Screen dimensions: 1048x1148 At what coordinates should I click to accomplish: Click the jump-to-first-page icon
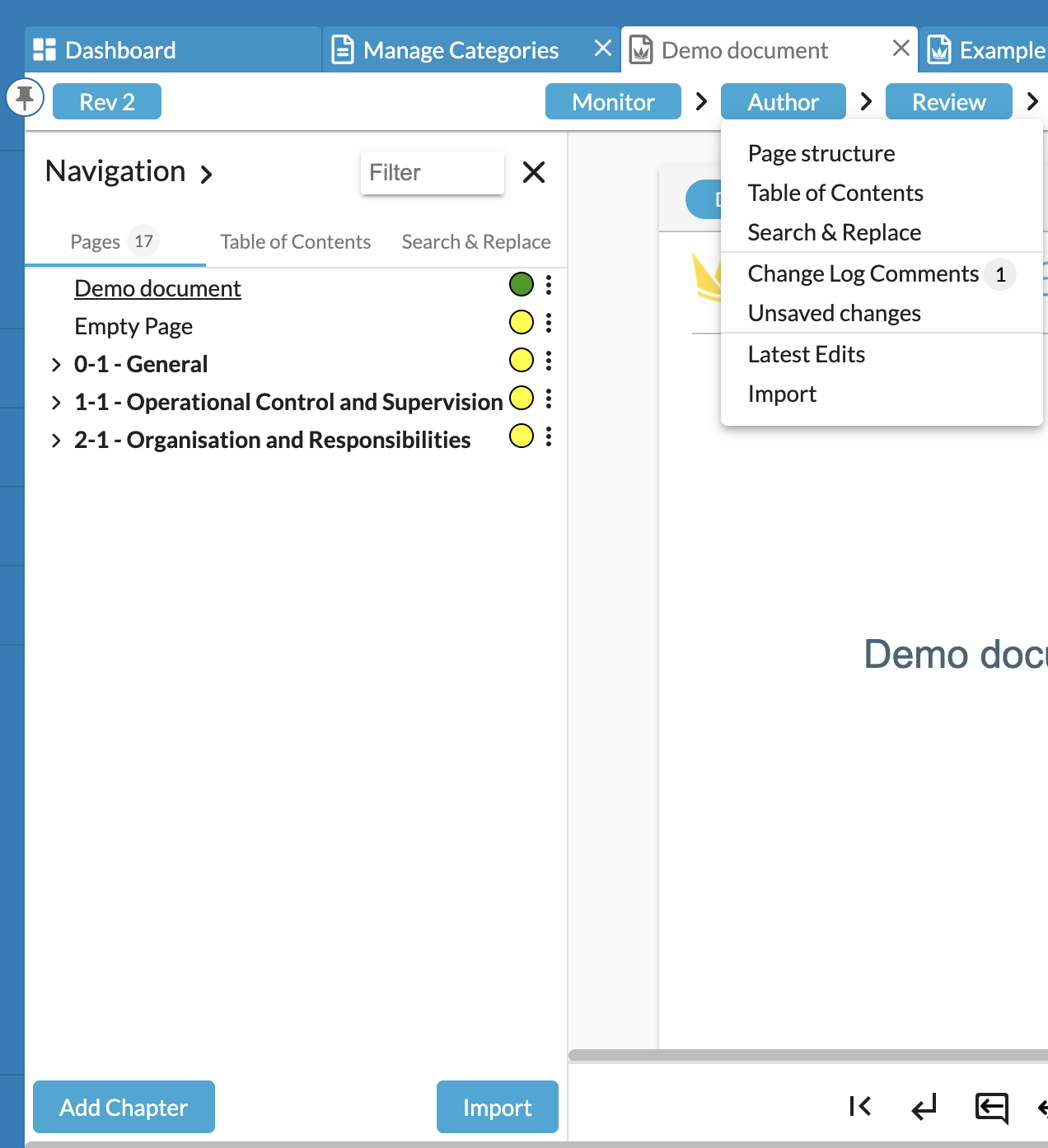pos(859,1107)
